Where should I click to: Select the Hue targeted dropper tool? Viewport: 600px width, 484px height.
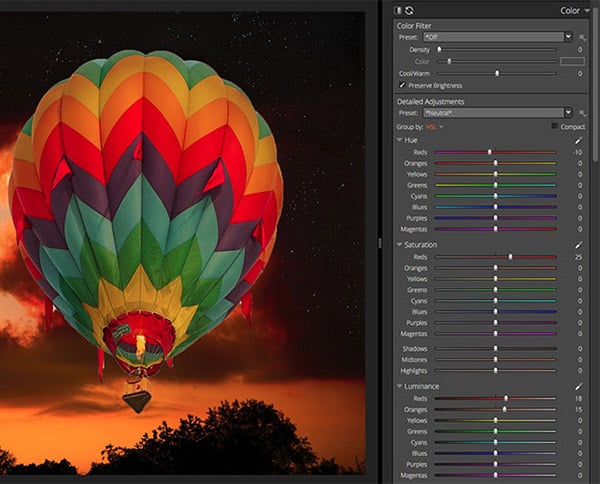(578, 140)
